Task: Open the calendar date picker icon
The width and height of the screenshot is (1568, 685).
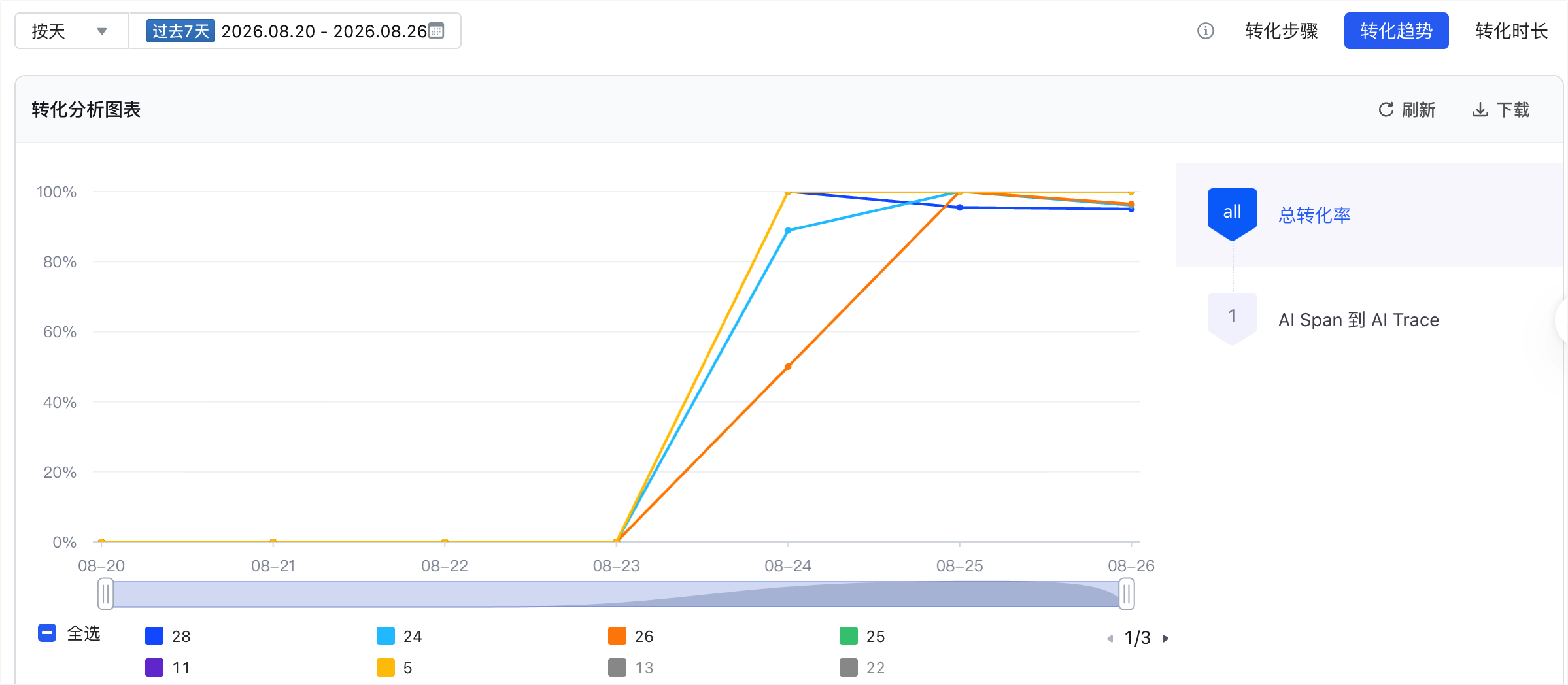Action: click(x=436, y=31)
